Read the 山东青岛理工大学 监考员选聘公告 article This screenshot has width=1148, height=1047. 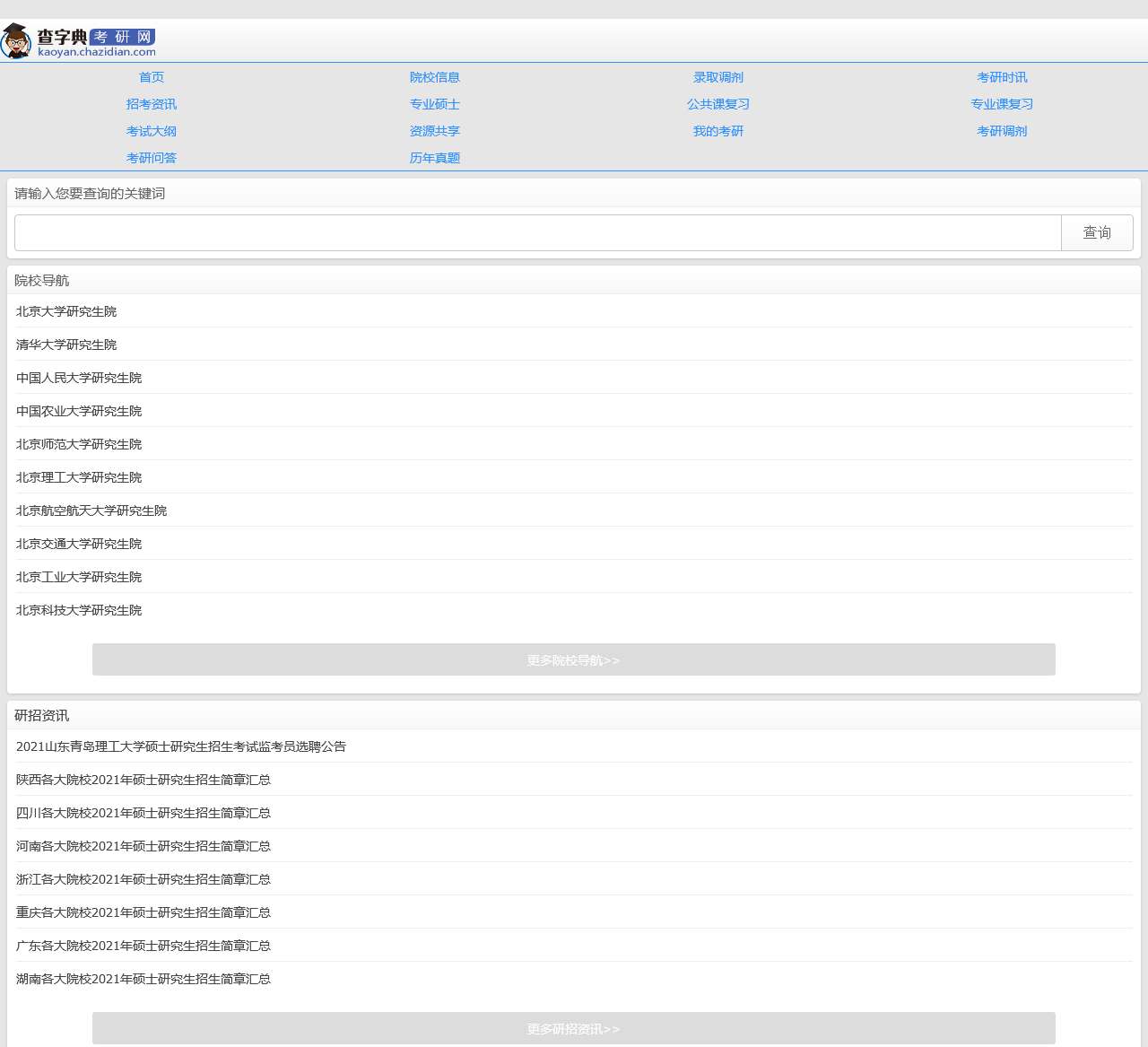tap(181, 746)
